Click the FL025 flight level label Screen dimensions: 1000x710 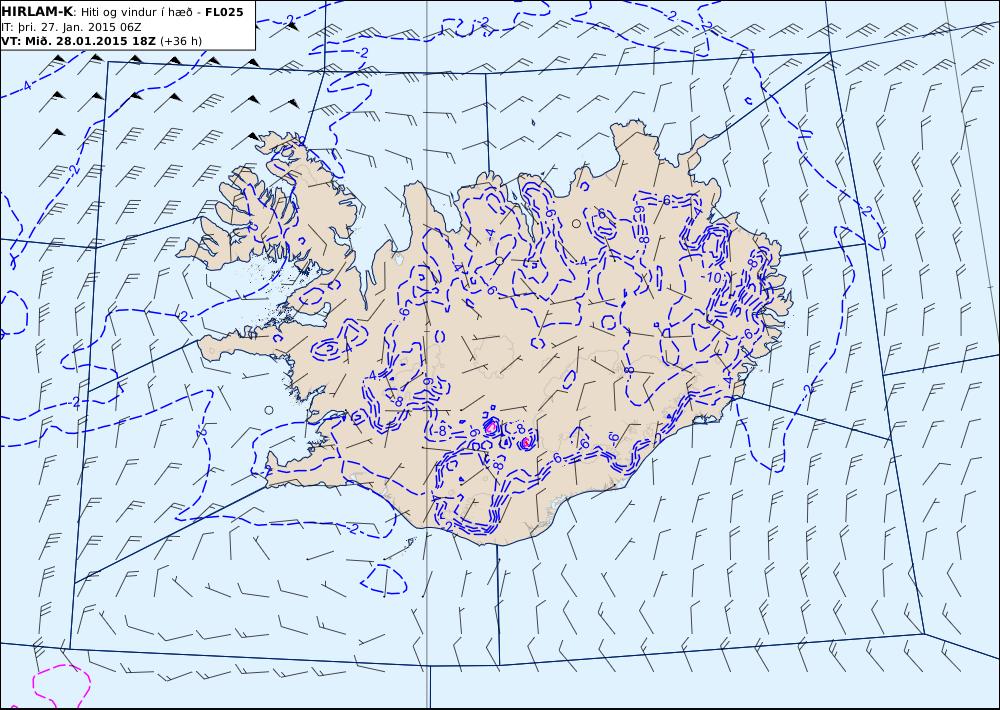[x=223, y=11]
